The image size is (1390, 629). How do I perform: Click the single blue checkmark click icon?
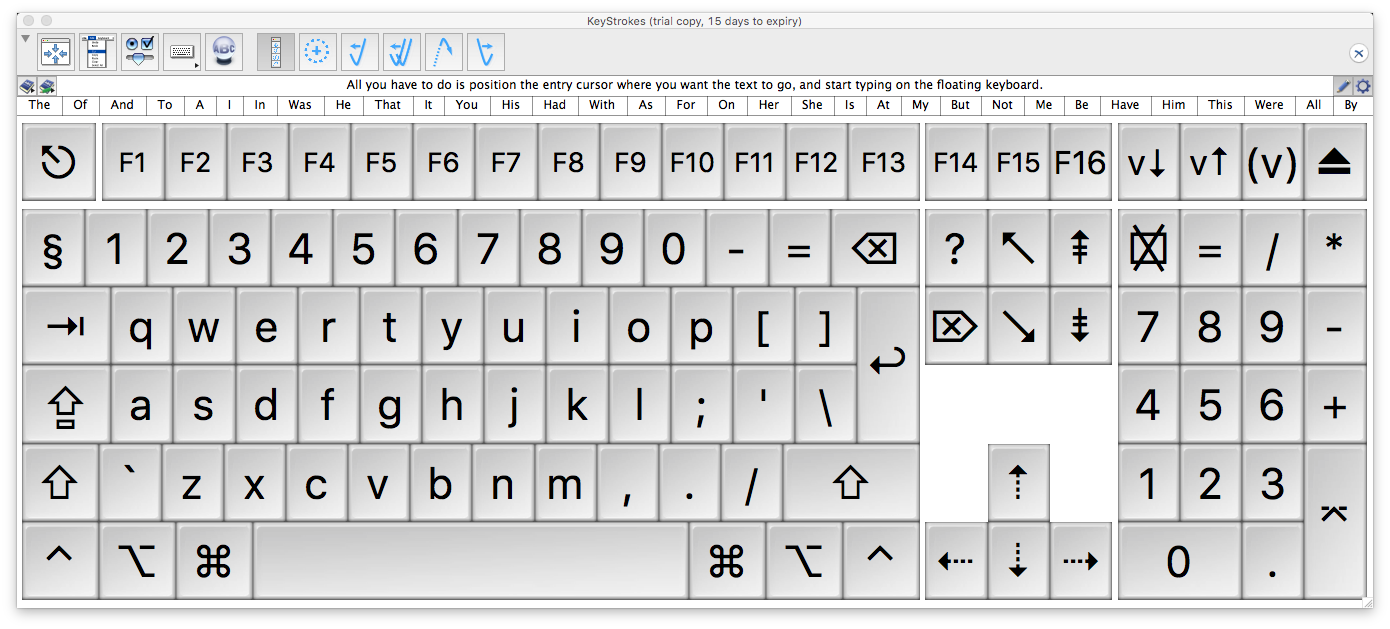[x=359, y=52]
